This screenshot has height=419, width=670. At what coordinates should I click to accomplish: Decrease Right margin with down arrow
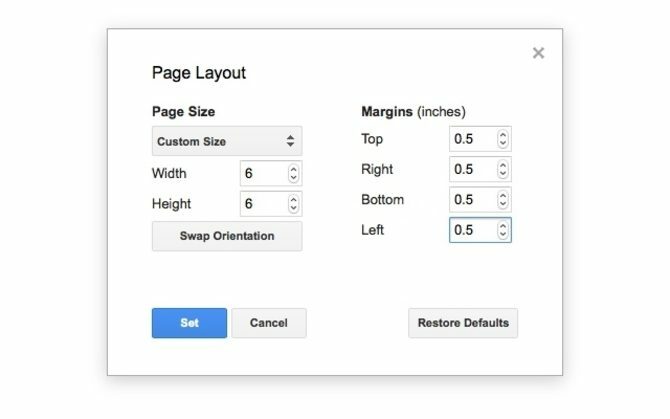point(503,174)
